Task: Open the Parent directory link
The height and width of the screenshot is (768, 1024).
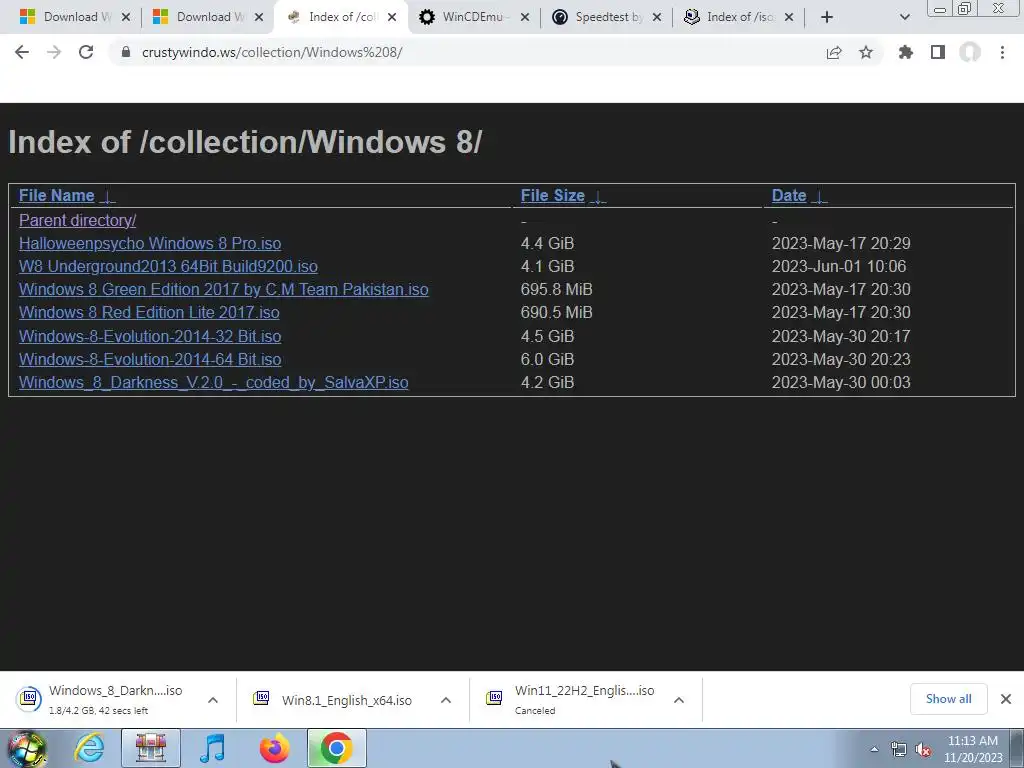Action: (x=78, y=220)
